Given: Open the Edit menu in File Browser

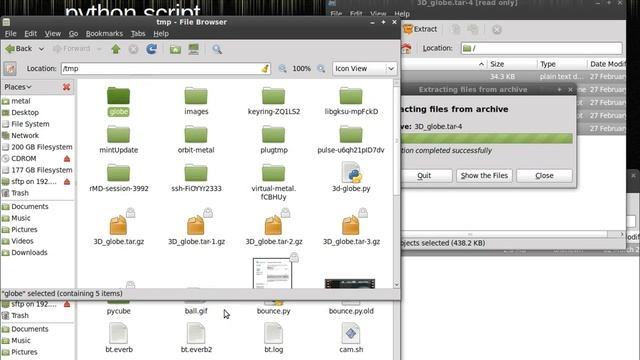Looking at the screenshot, I should pos(31,33).
